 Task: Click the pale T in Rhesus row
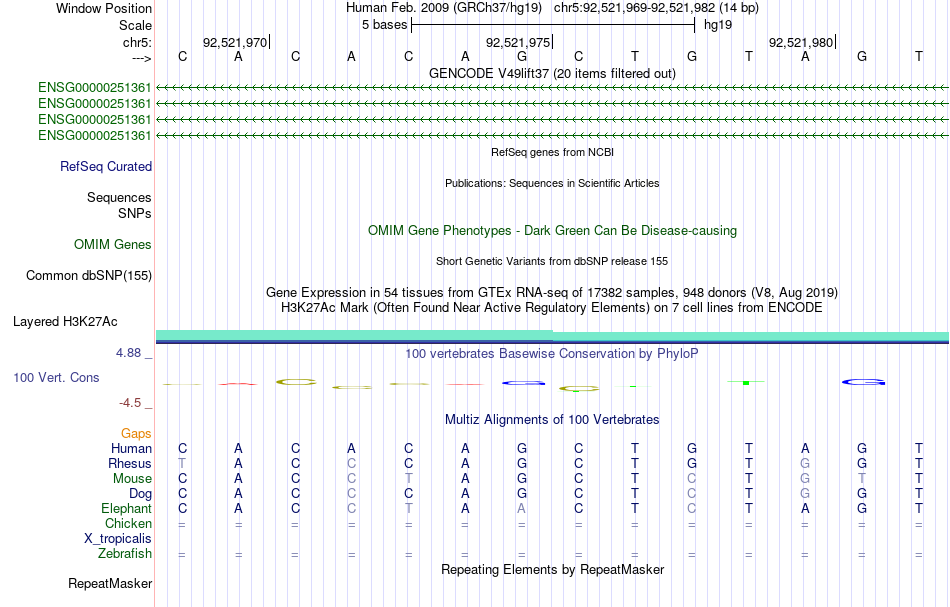tap(182, 463)
